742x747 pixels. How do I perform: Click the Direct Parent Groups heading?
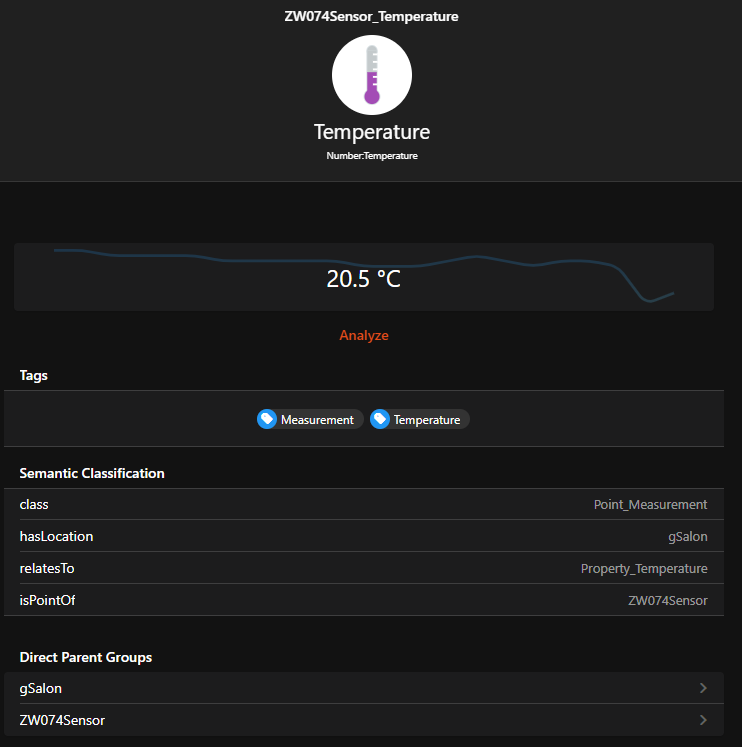coord(86,657)
